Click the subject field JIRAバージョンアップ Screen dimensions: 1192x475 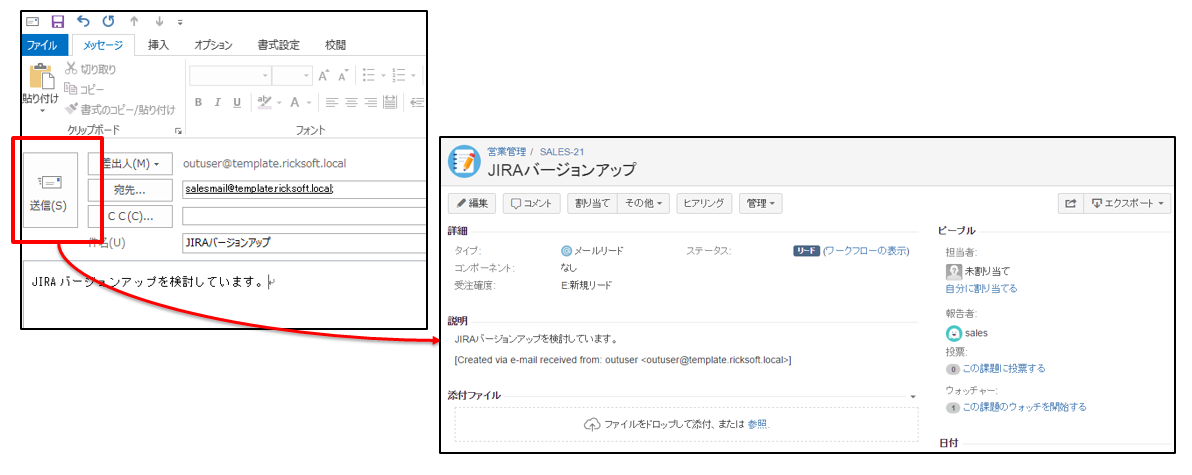tap(304, 243)
